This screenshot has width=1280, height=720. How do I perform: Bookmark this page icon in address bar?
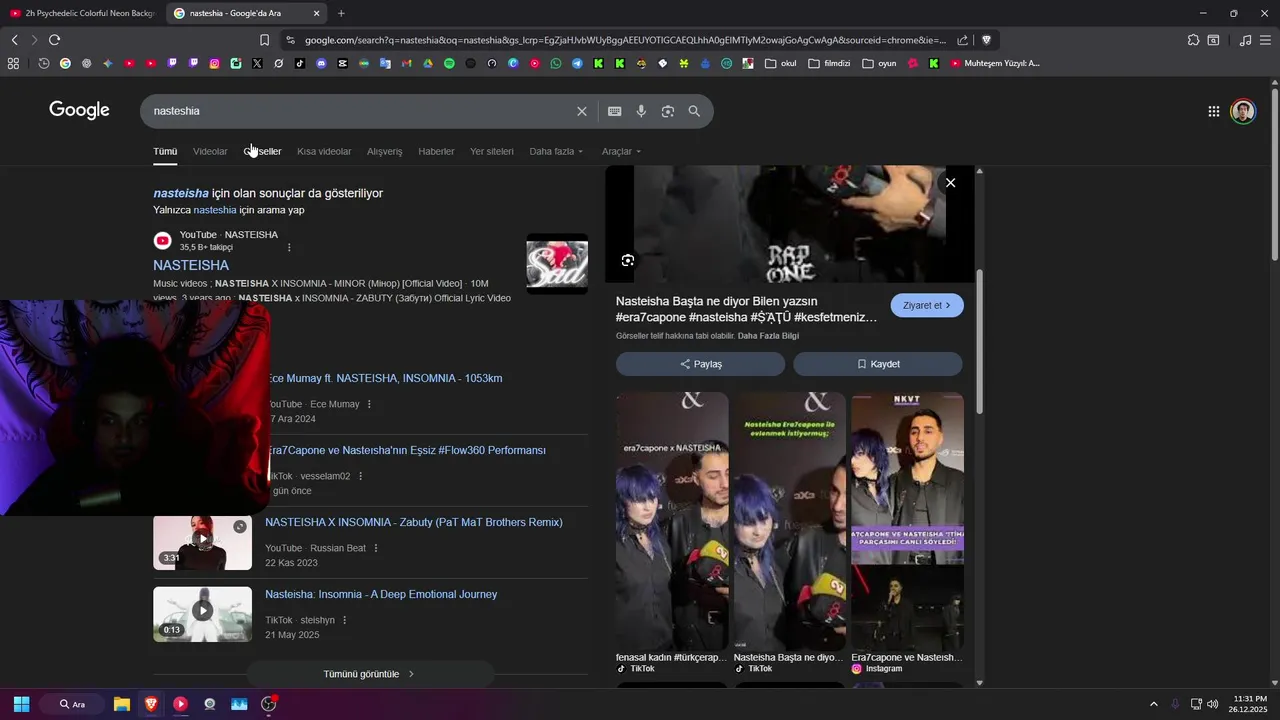pyautogui.click(x=264, y=40)
